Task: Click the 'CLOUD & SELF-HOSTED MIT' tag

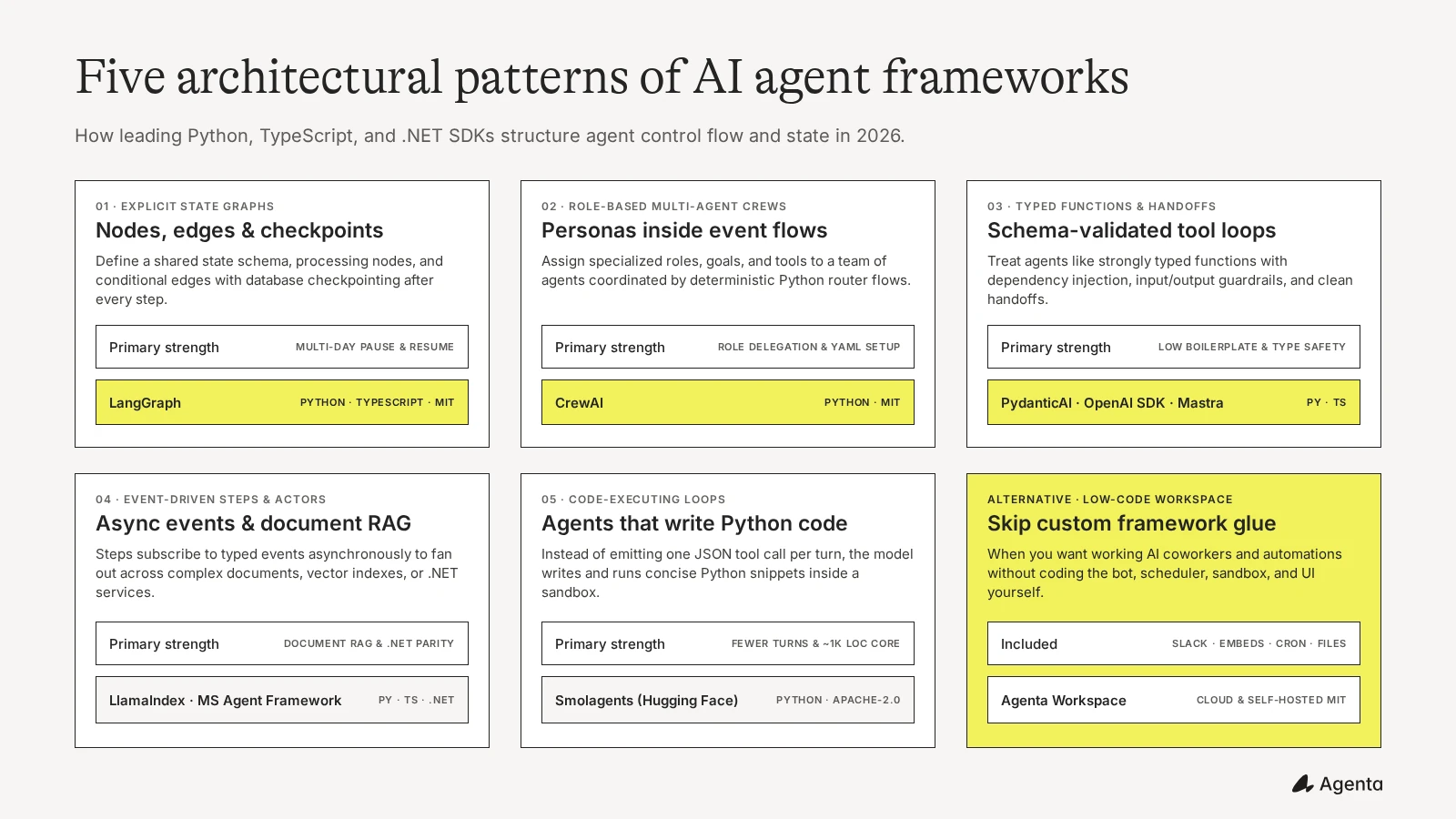Action: click(1271, 700)
